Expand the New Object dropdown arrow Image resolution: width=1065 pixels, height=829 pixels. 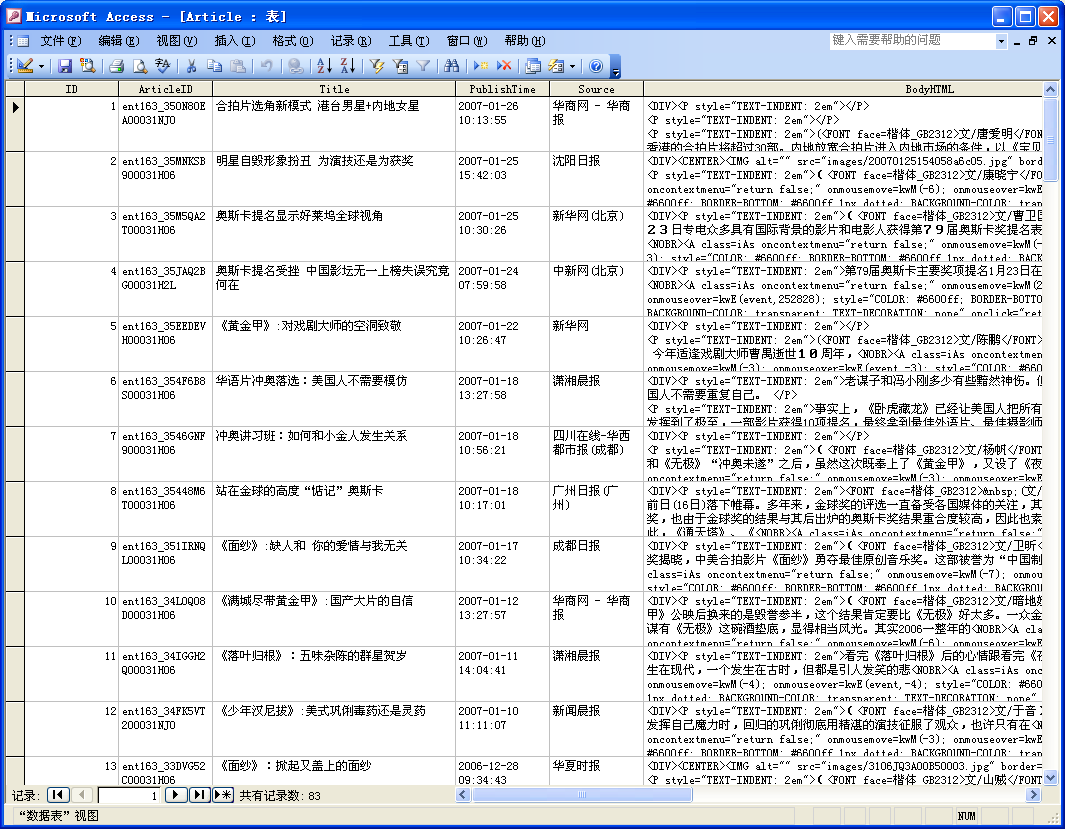click(x=572, y=66)
